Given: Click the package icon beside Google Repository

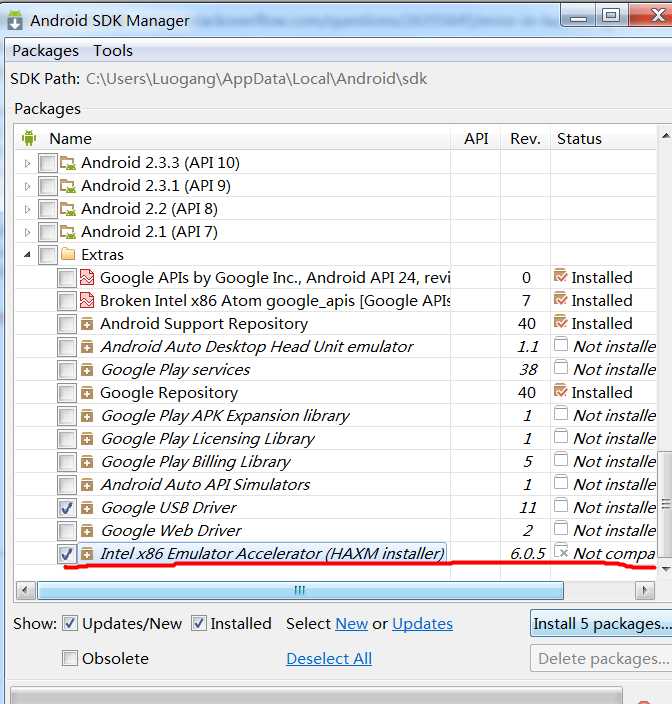Looking at the screenshot, I should pyautogui.click(x=87, y=393).
